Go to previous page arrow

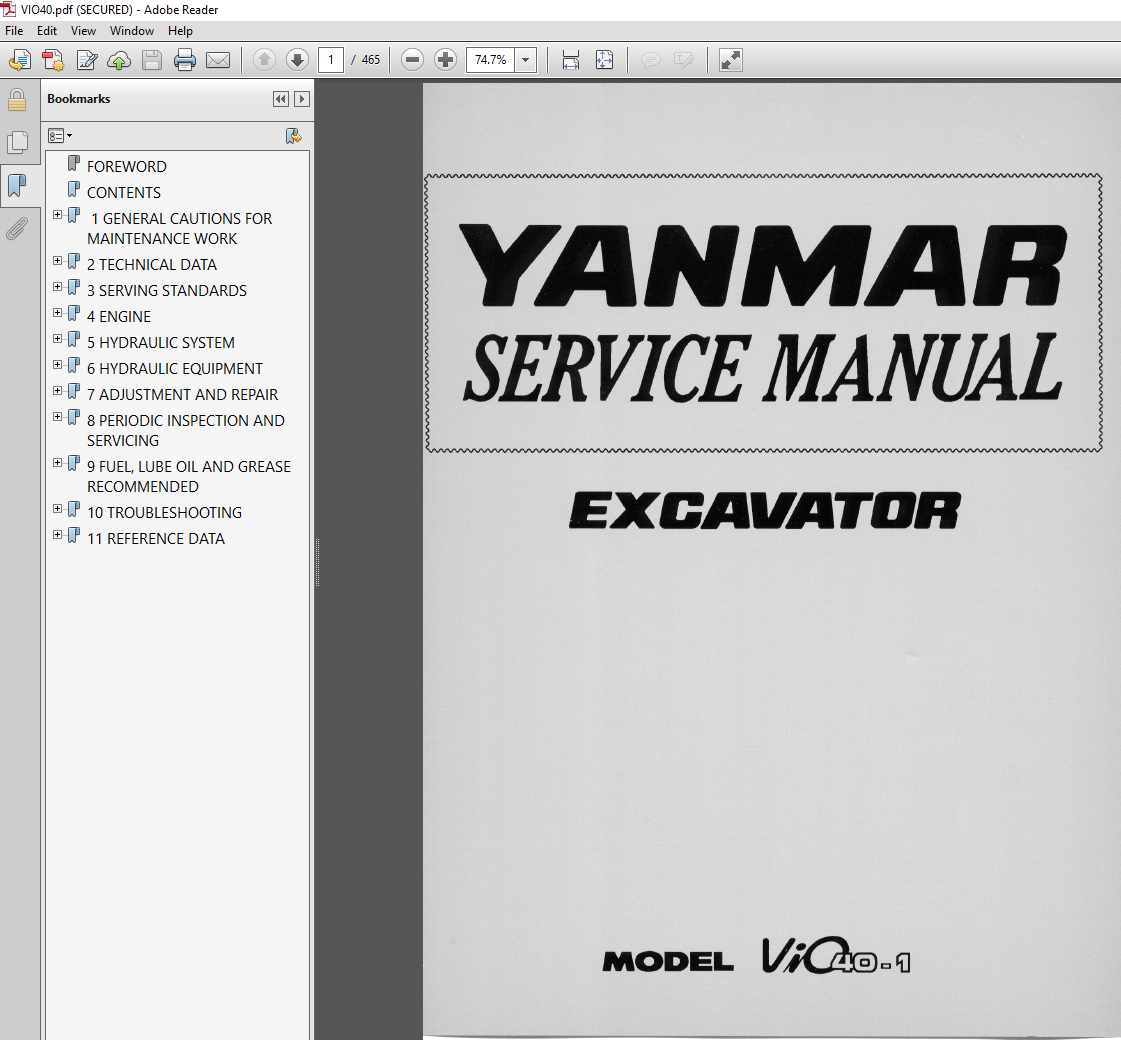pyautogui.click(x=265, y=60)
